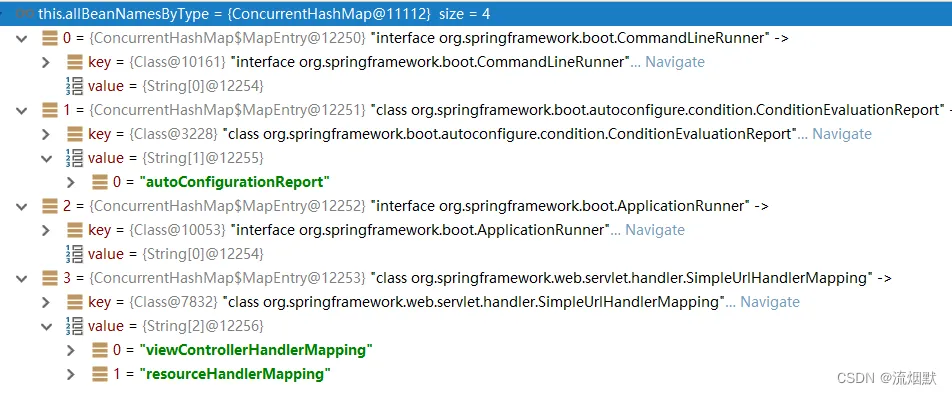Image resolution: width=952 pixels, height=395 pixels.
Task: Navigate to the ConditionEvaluationReport class
Action: click(x=842, y=134)
